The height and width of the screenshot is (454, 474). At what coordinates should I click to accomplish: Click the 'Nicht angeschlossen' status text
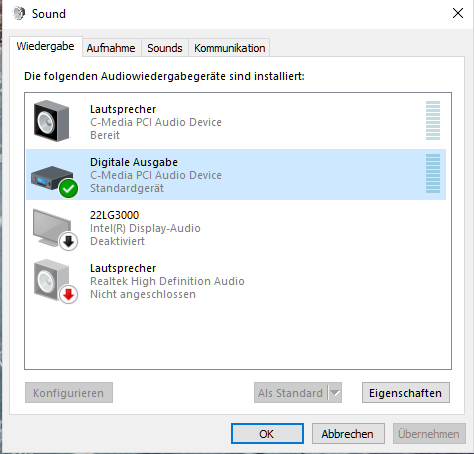[x=143, y=294]
